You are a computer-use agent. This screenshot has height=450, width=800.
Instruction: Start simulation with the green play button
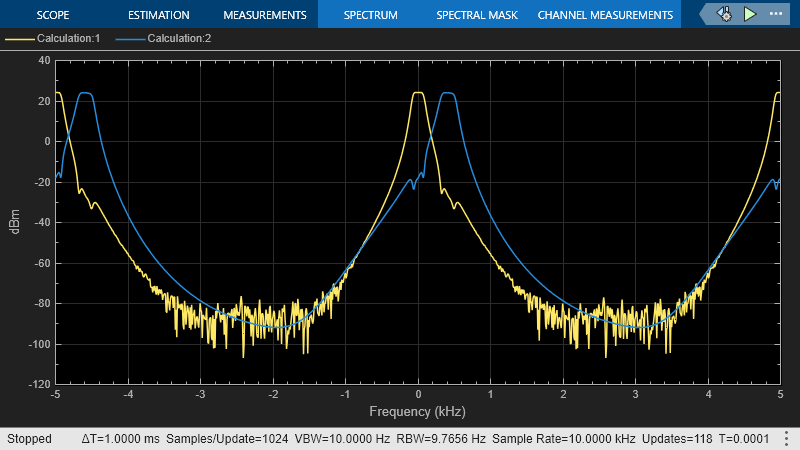coord(749,14)
